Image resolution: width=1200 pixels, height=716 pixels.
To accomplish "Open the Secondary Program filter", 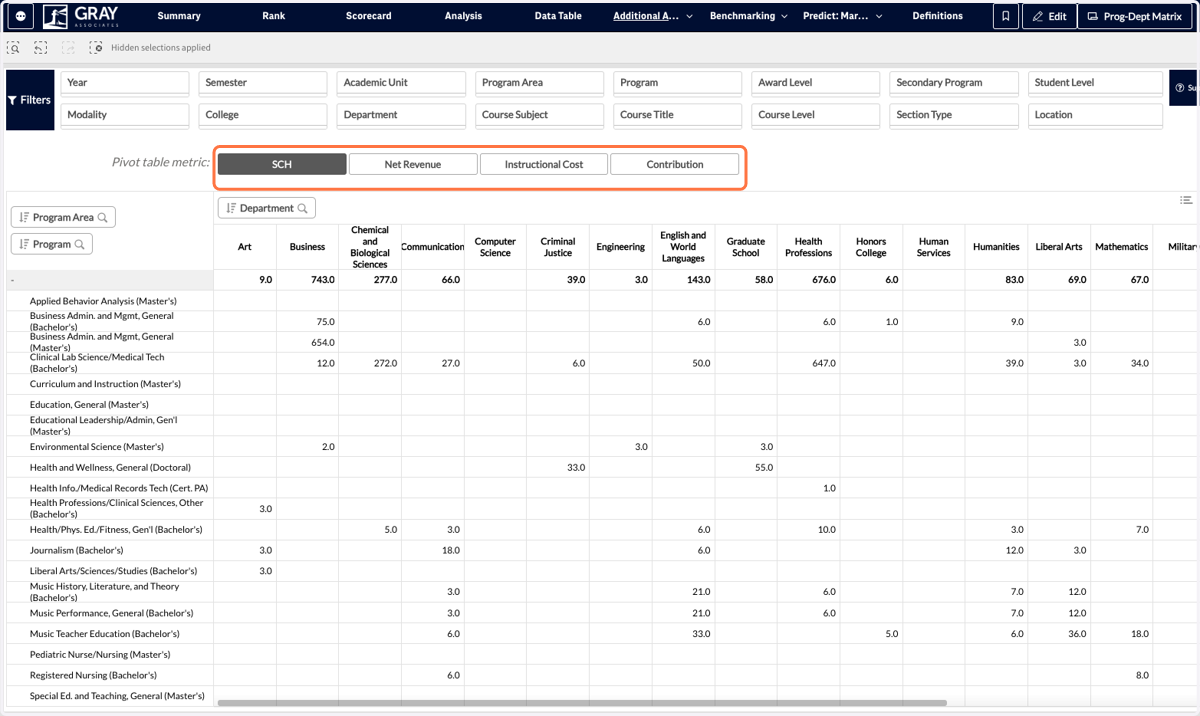I will (954, 83).
